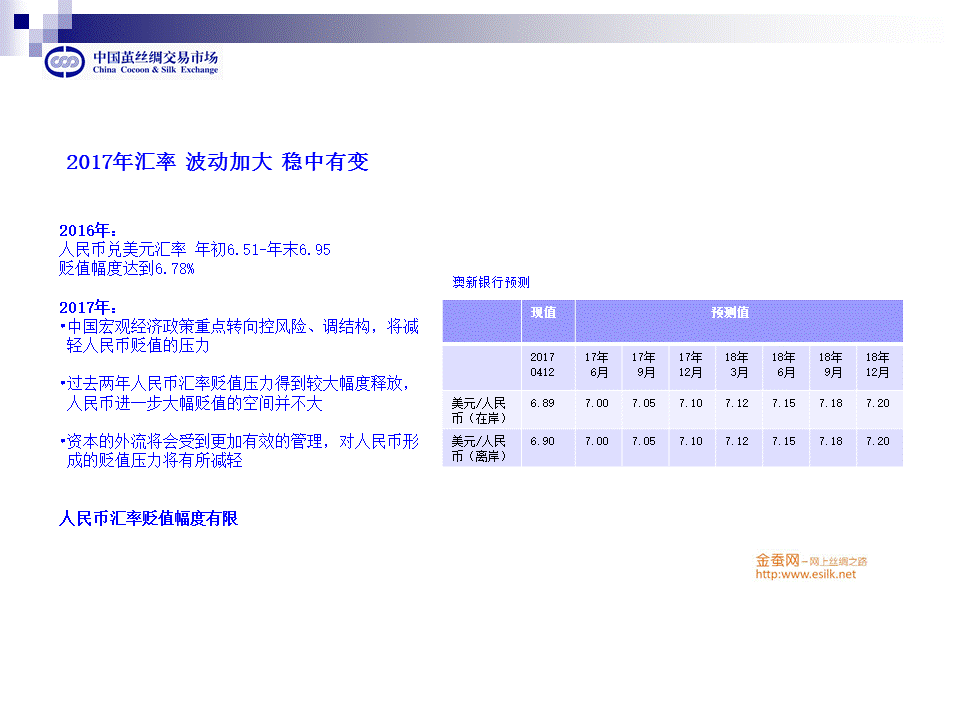The height and width of the screenshot is (720, 960).
Task: Click the 18年12月 column header
Action: pyautogui.click(x=878, y=365)
